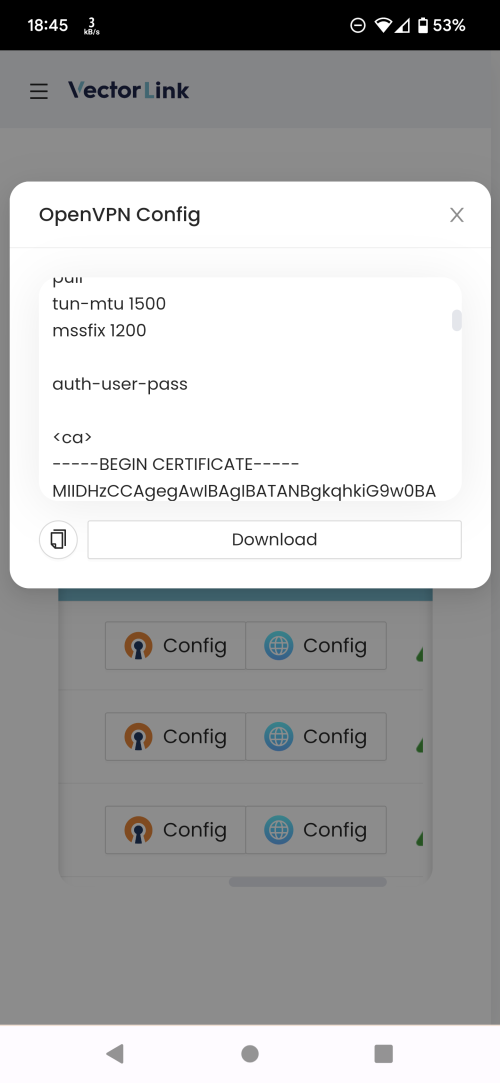Select the 'tun-mtu 1500' line
500x1083 pixels.
click(x=109, y=304)
